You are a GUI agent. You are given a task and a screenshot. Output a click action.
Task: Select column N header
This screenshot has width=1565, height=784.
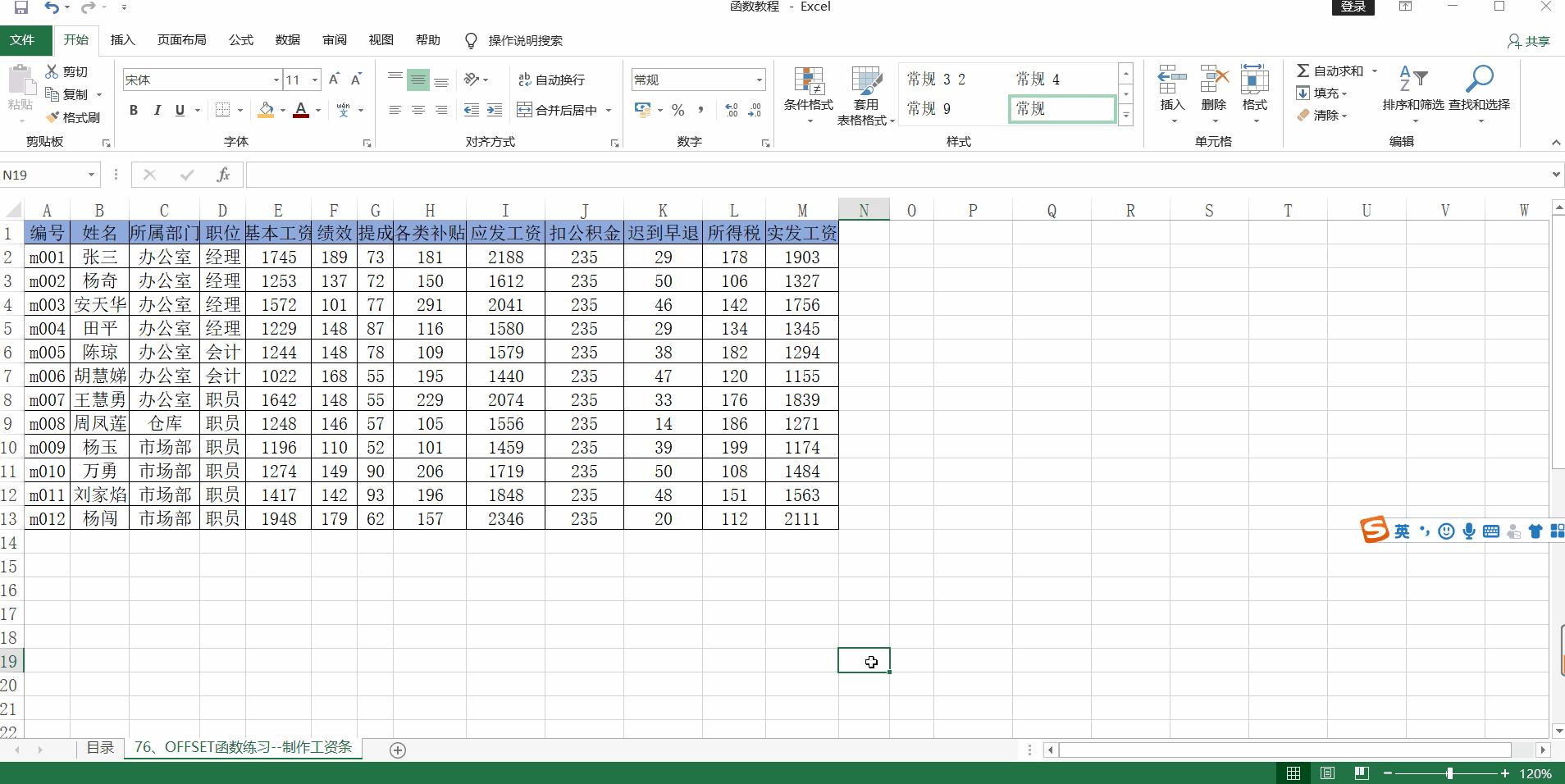click(864, 210)
